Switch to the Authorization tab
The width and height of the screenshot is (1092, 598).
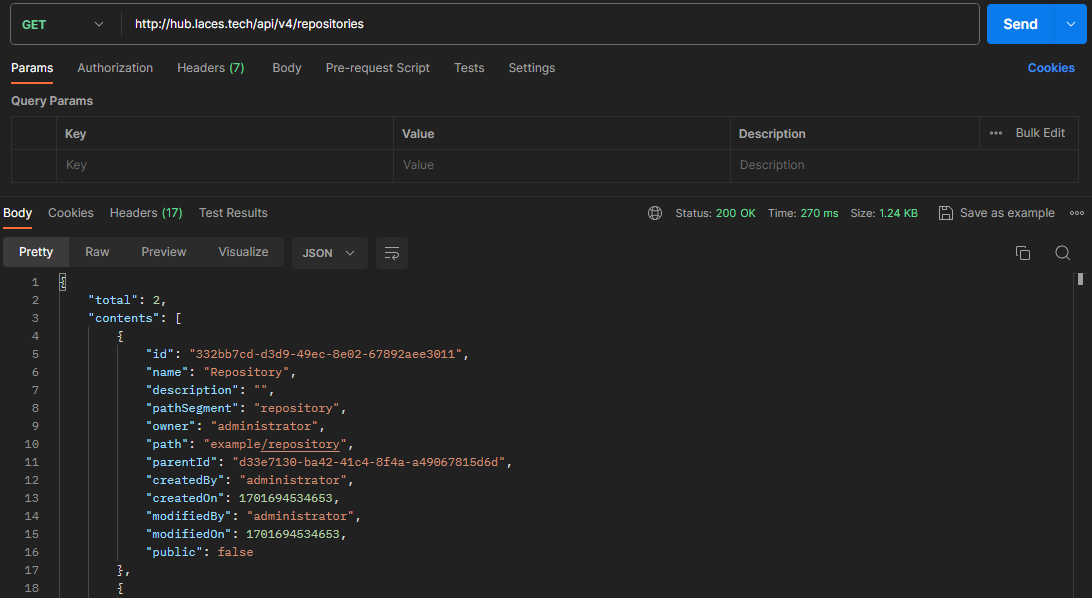click(115, 68)
